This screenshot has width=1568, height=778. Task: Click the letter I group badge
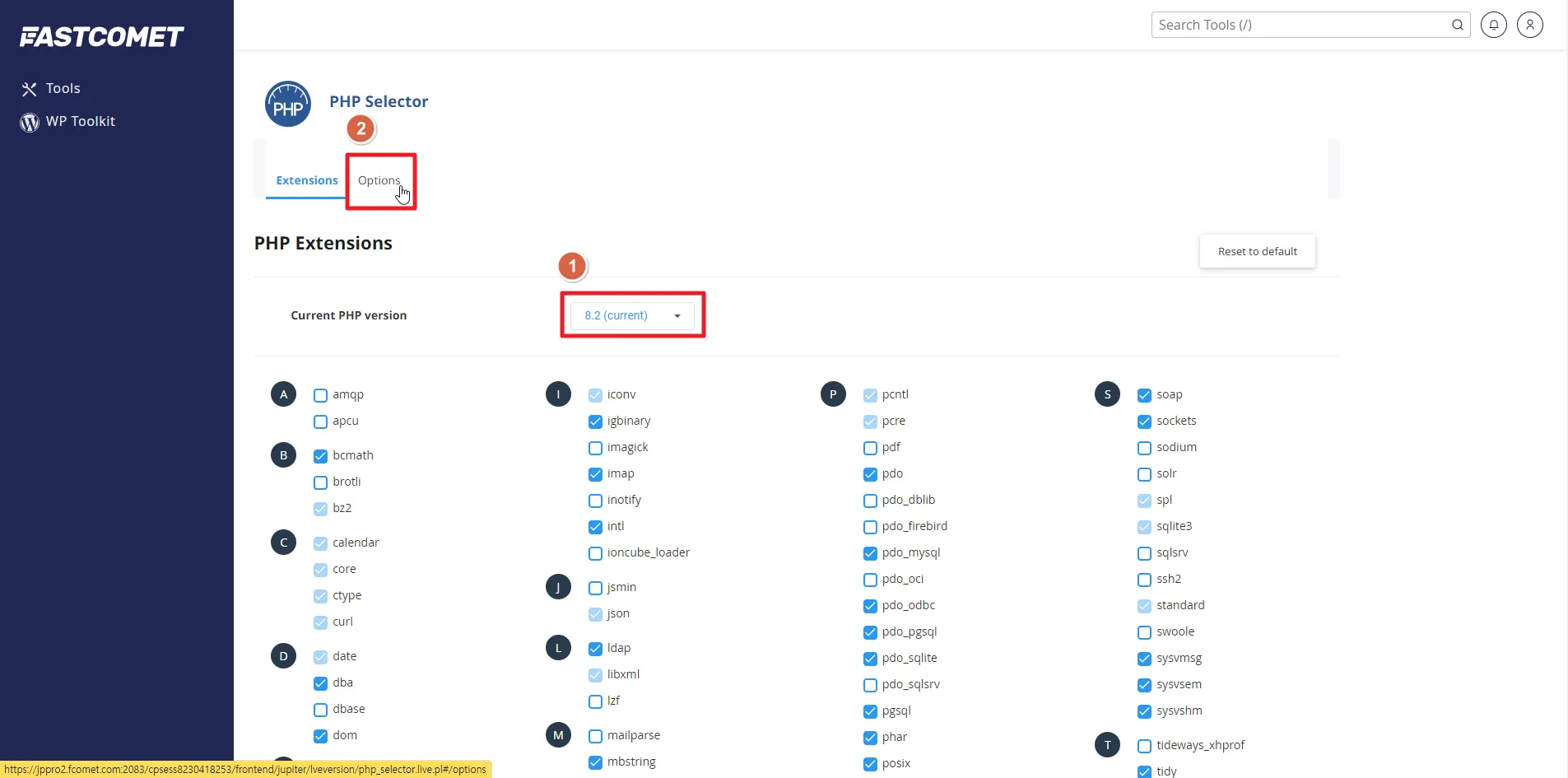(x=558, y=394)
